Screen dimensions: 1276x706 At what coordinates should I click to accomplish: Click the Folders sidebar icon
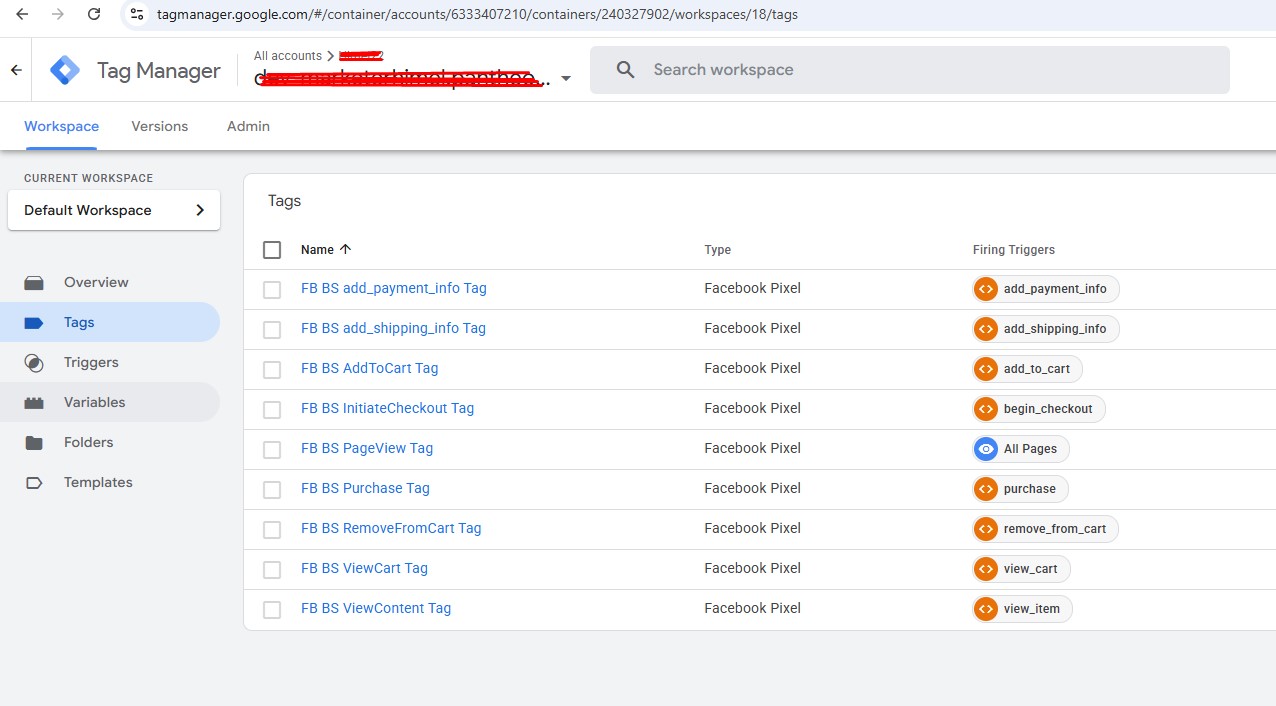(34, 443)
